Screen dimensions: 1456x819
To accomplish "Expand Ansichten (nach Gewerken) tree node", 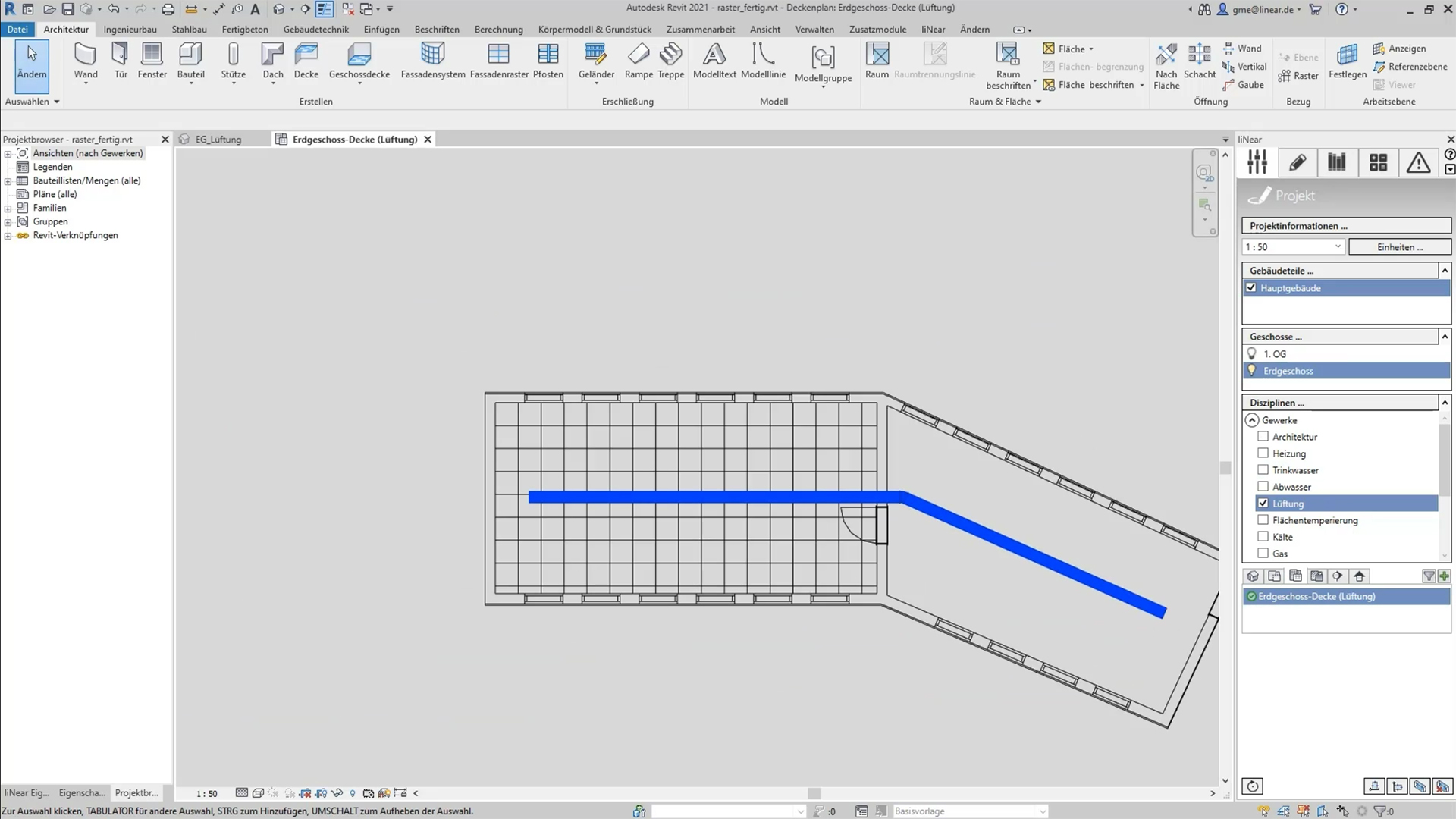I will (x=8, y=154).
